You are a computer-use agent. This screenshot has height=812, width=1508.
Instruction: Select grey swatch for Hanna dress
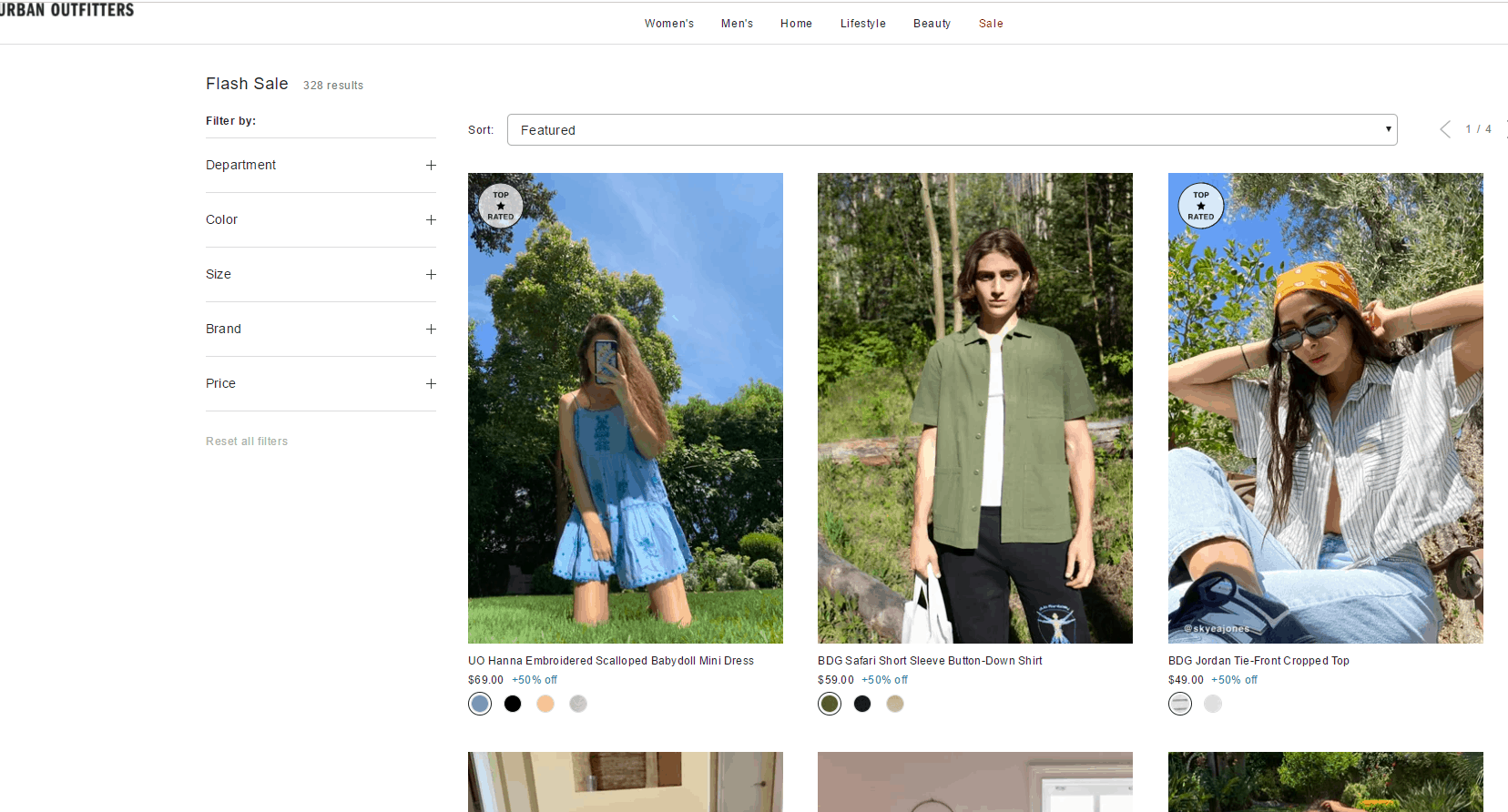coord(578,704)
